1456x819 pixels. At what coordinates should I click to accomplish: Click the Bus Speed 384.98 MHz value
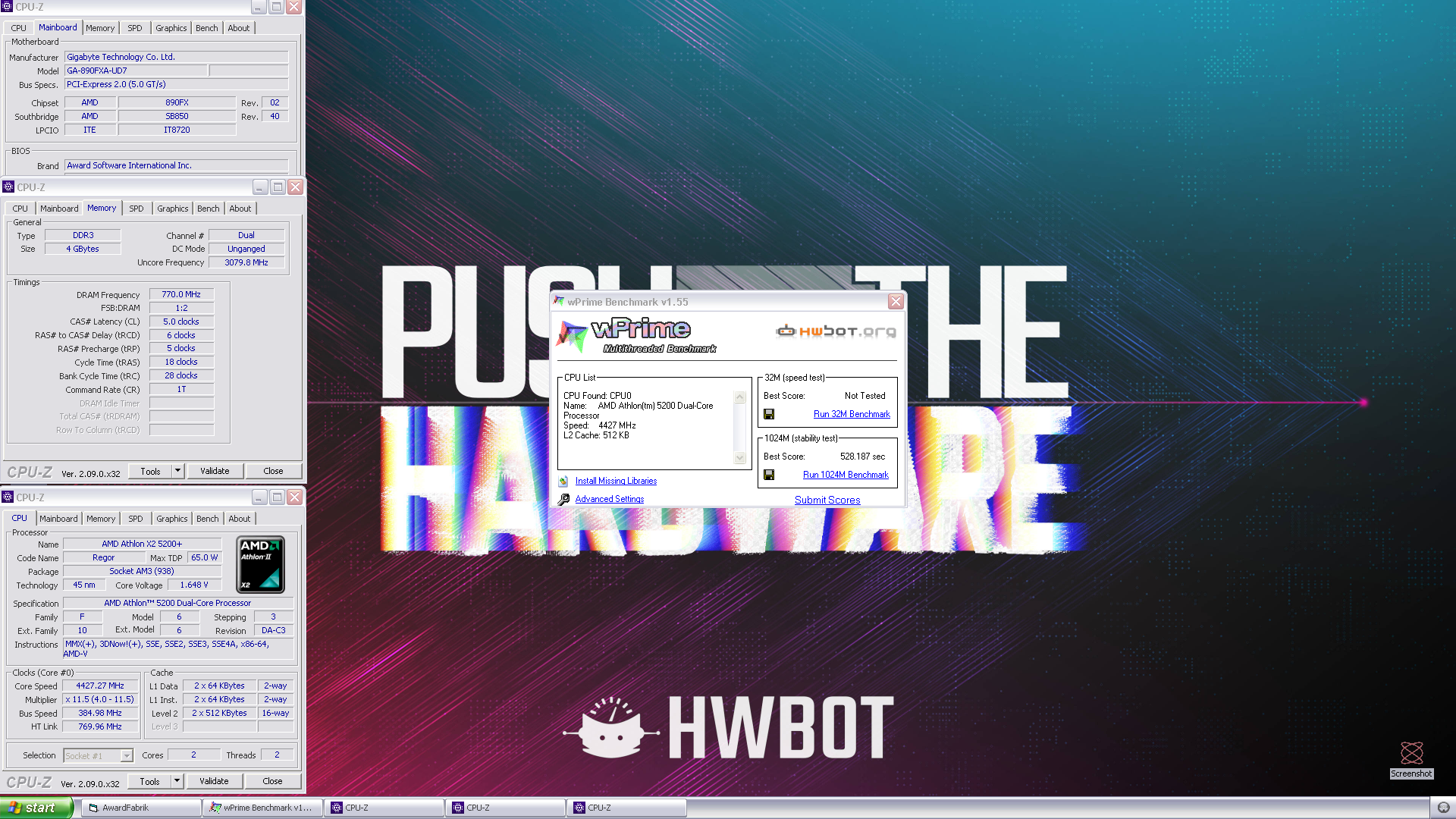(100, 713)
